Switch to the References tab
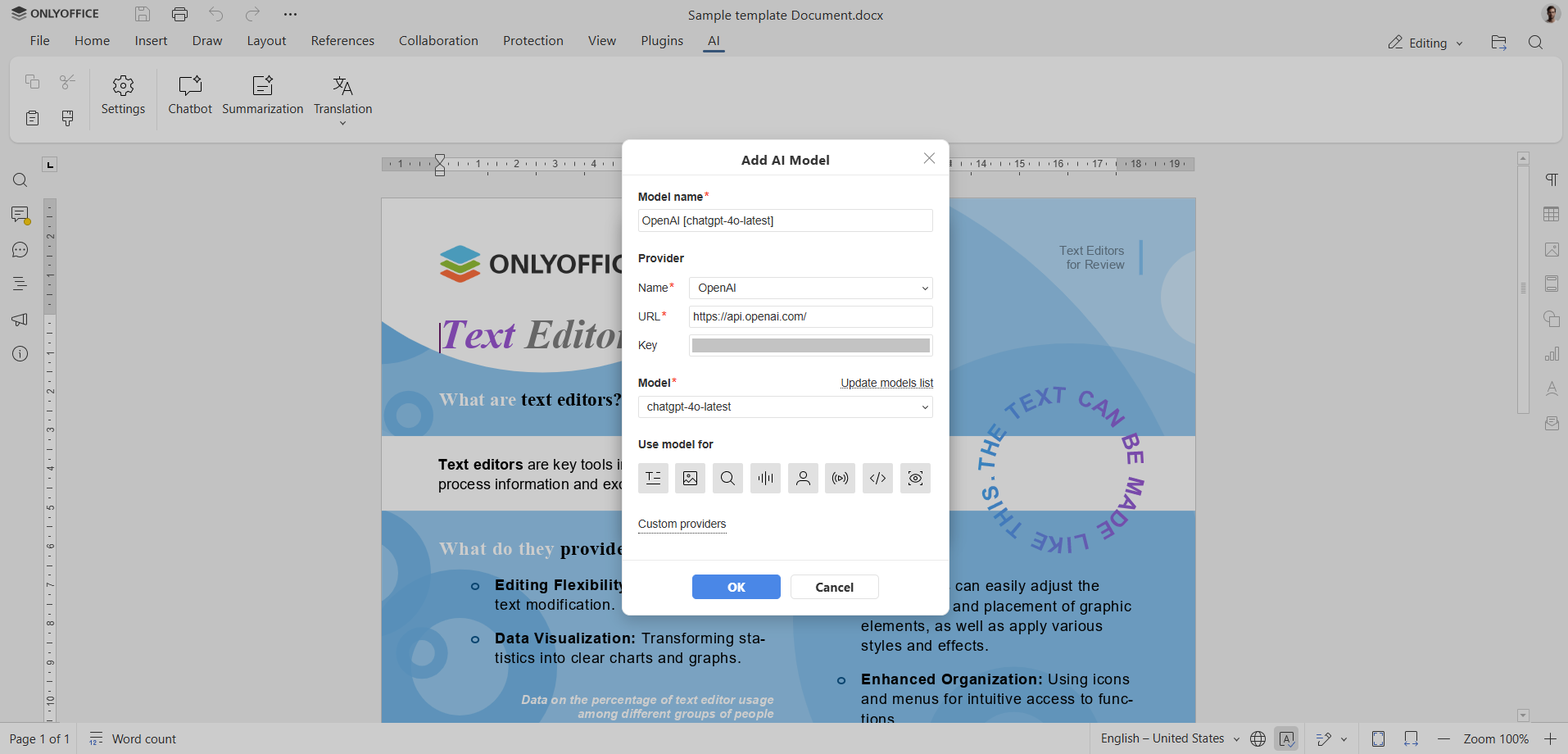The width and height of the screenshot is (1568, 754). [342, 41]
